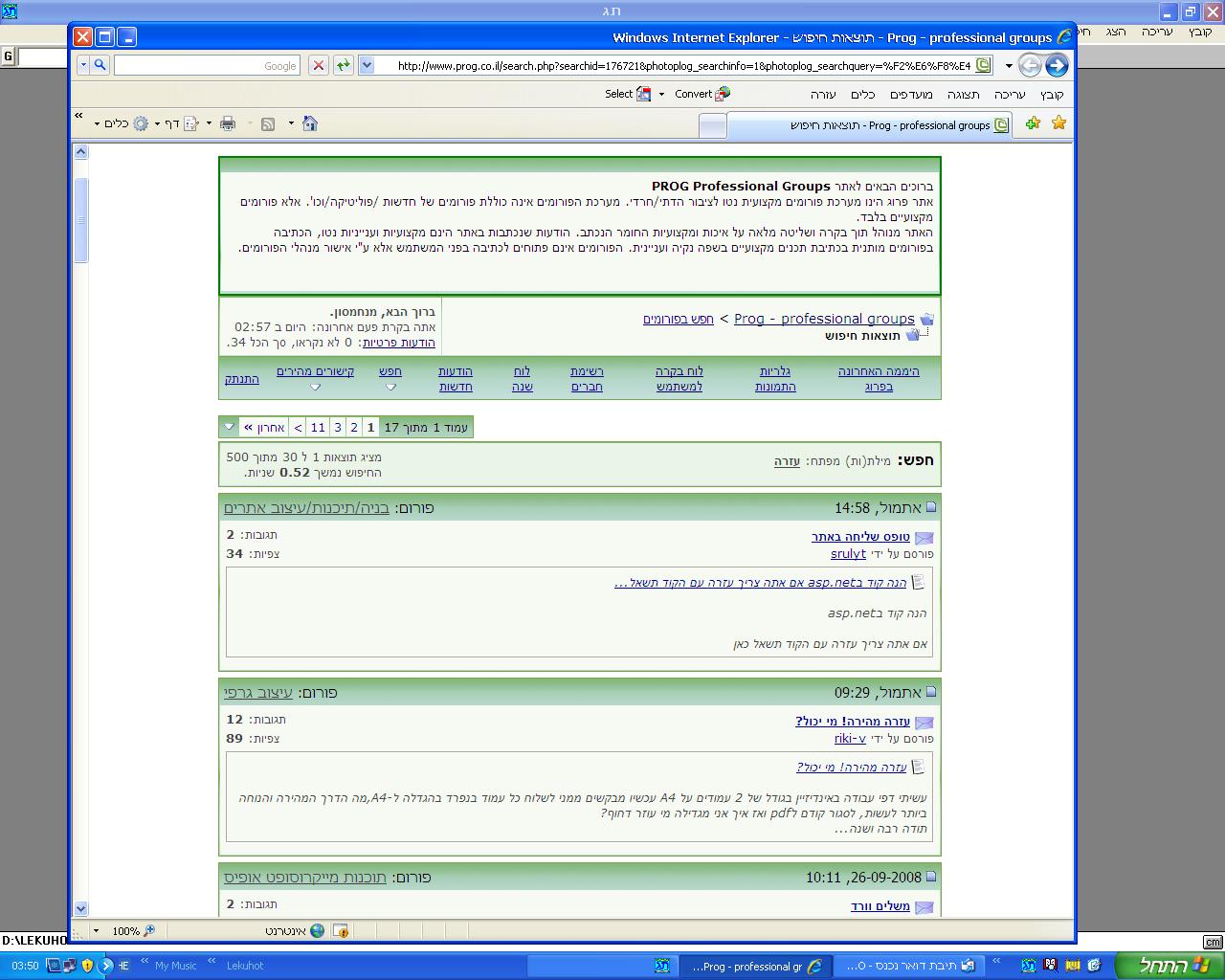Click the security lock icon in status bar
This screenshot has width=1225, height=980.
tap(340, 930)
